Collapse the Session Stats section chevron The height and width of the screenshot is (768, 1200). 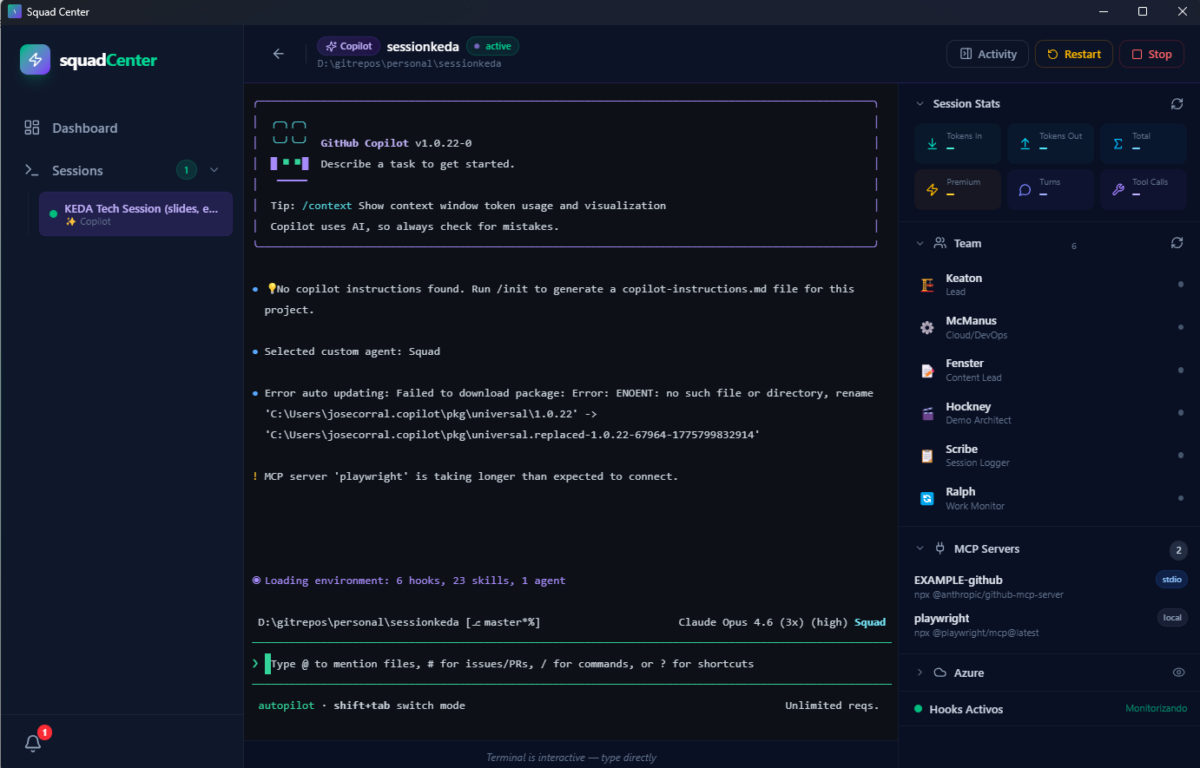[919, 104]
